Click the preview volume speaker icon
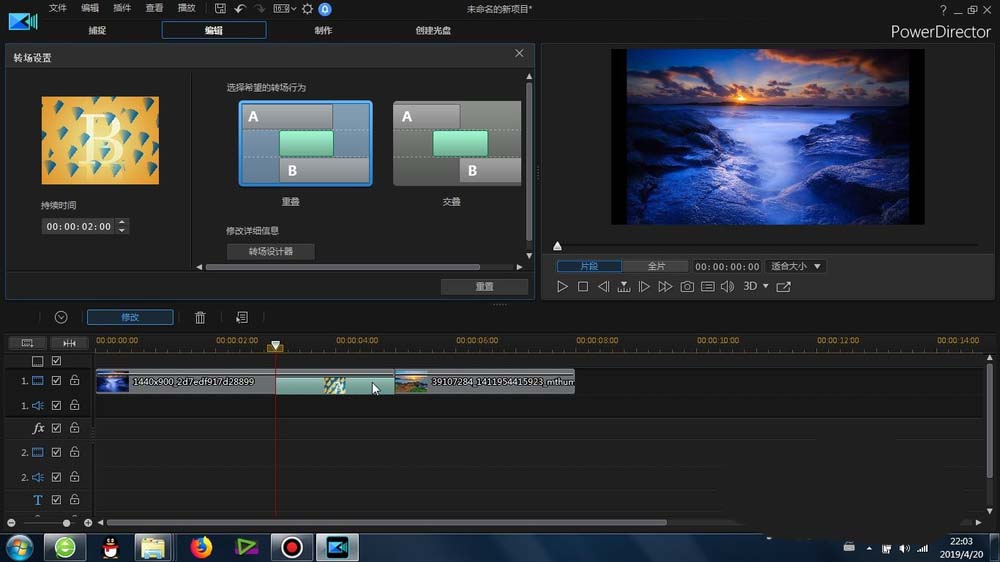Image resolution: width=1000 pixels, height=562 pixels. [727, 287]
